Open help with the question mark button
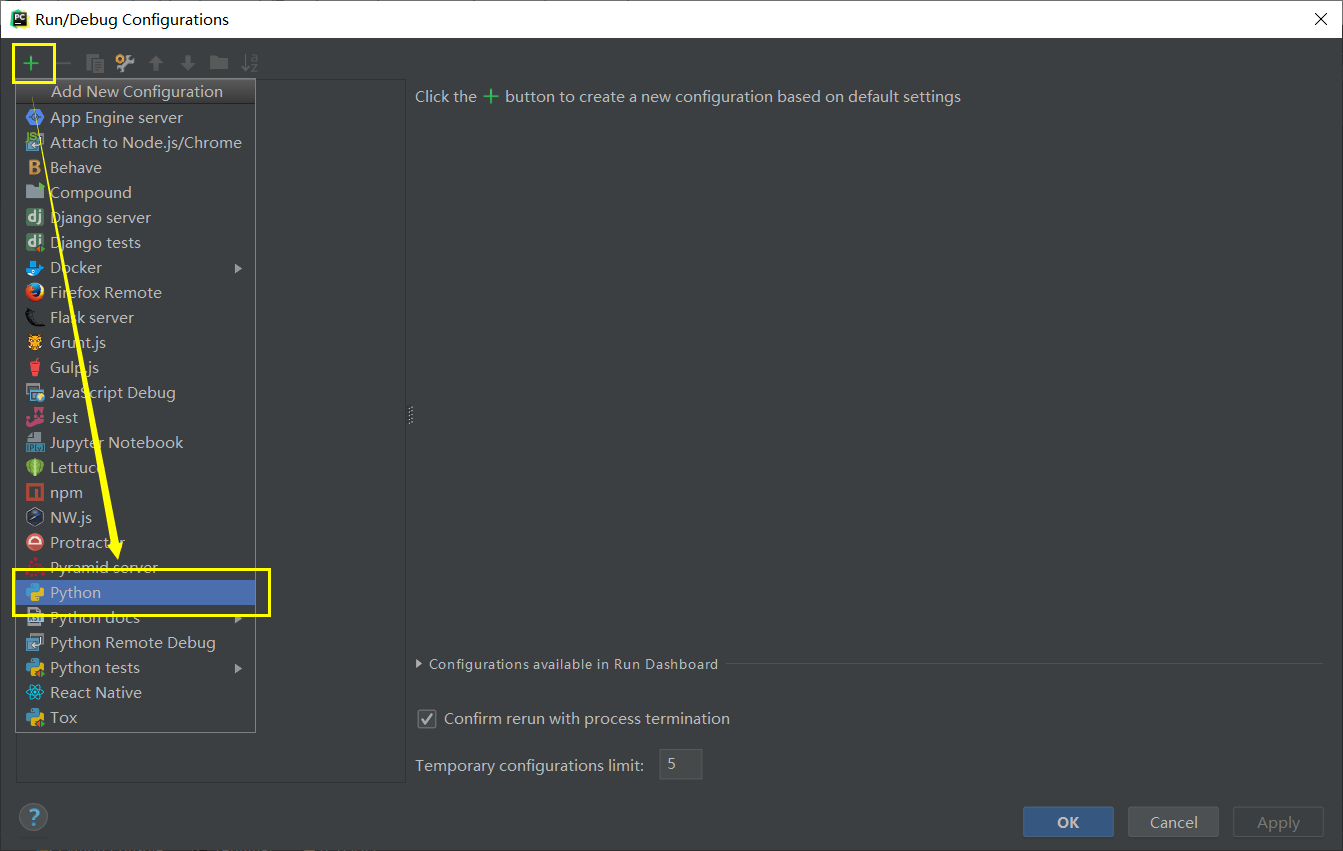Screen dimensions: 1343x851 click(x=33, y=816)
